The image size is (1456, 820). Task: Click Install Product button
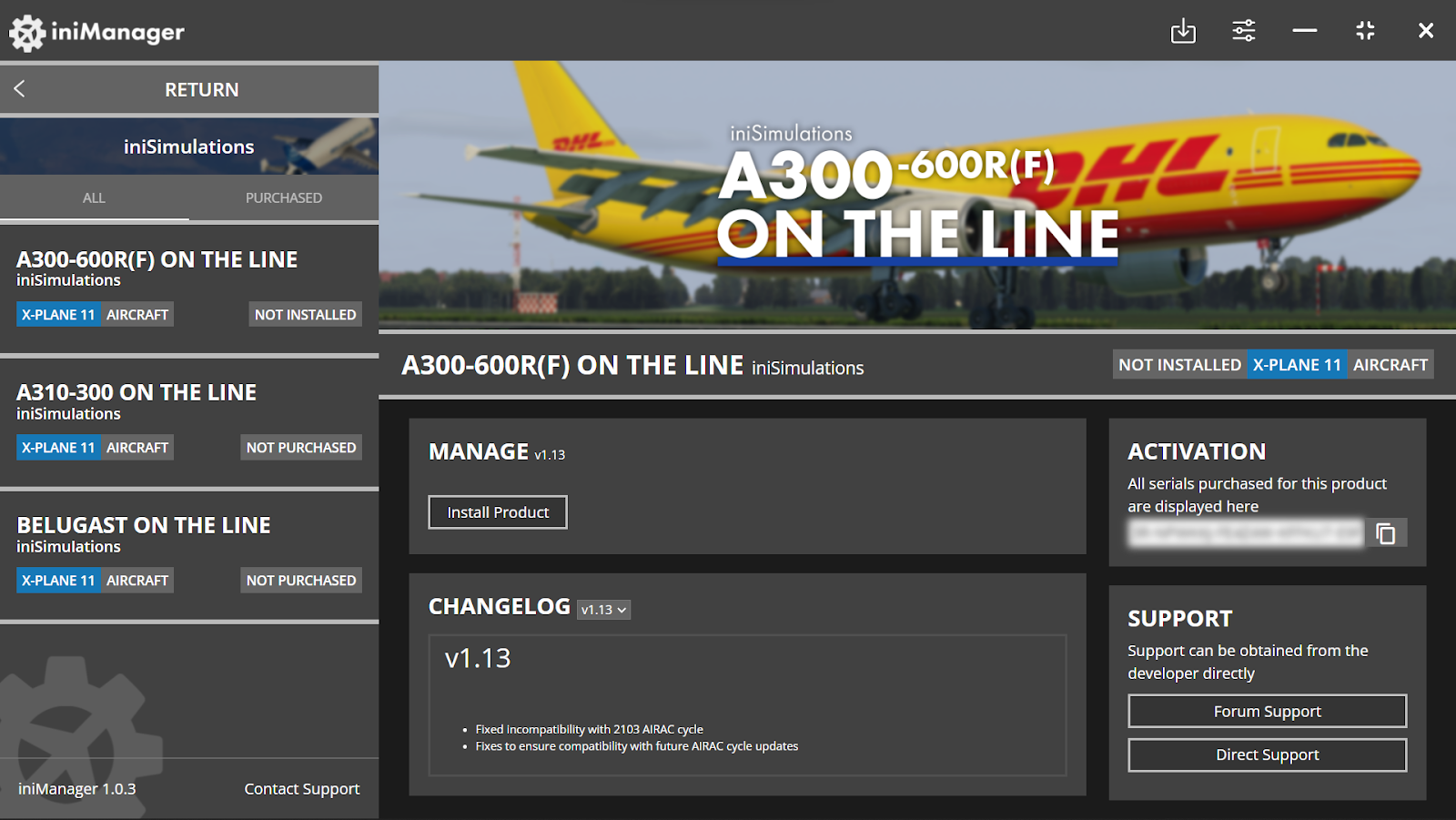[x=498, y=512]
